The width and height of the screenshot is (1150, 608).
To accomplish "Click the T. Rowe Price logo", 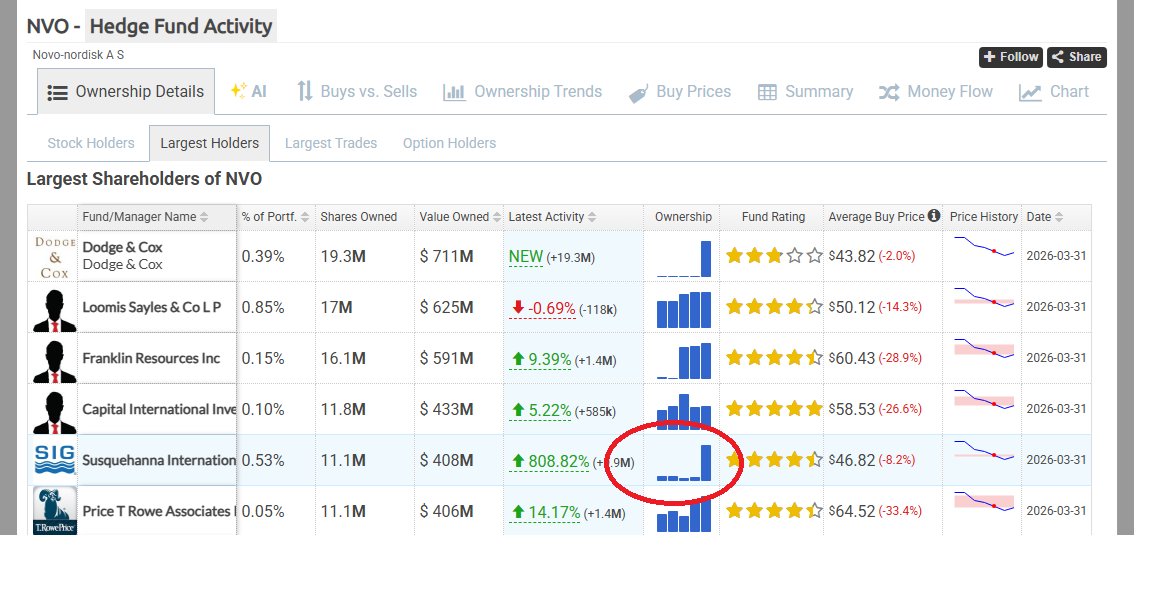I will pos(55,510).
